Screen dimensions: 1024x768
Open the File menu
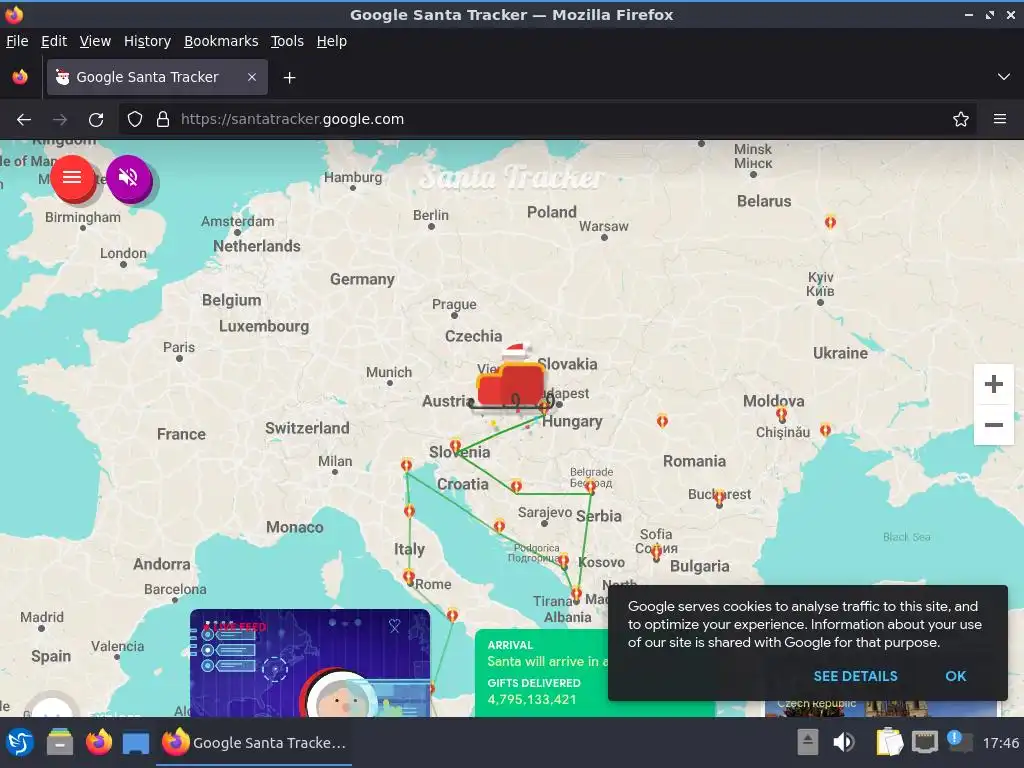tap(17, 41)
